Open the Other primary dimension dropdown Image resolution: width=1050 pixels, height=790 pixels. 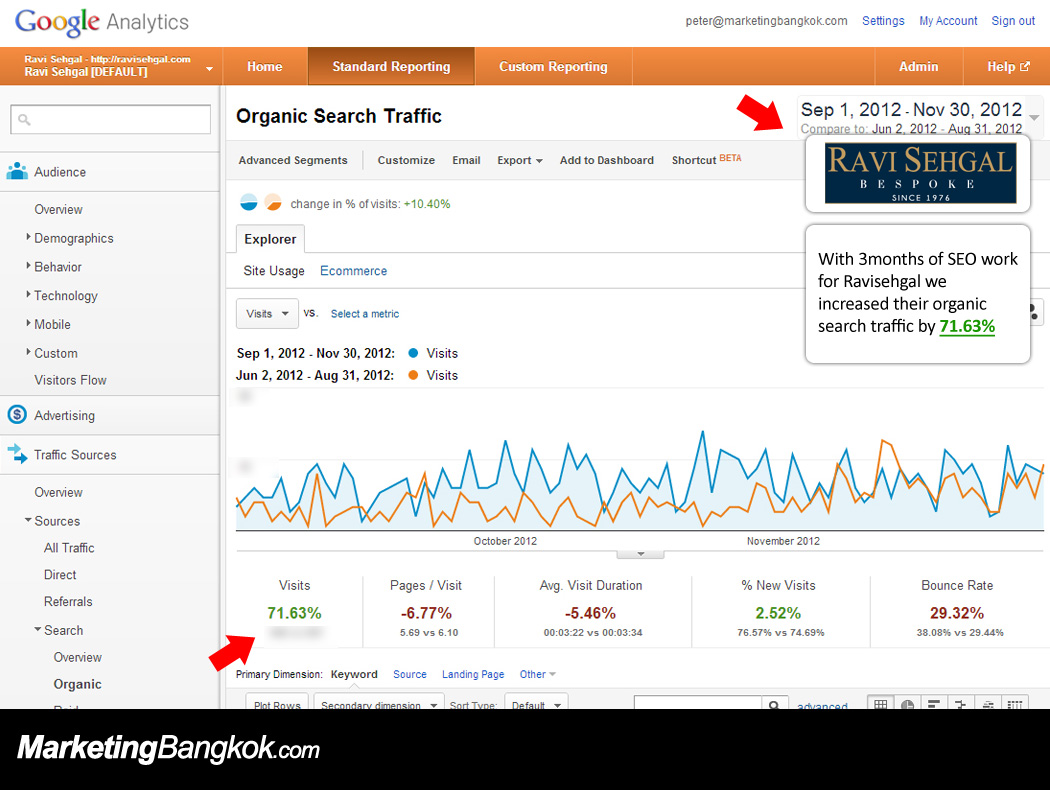click(538, 674)
